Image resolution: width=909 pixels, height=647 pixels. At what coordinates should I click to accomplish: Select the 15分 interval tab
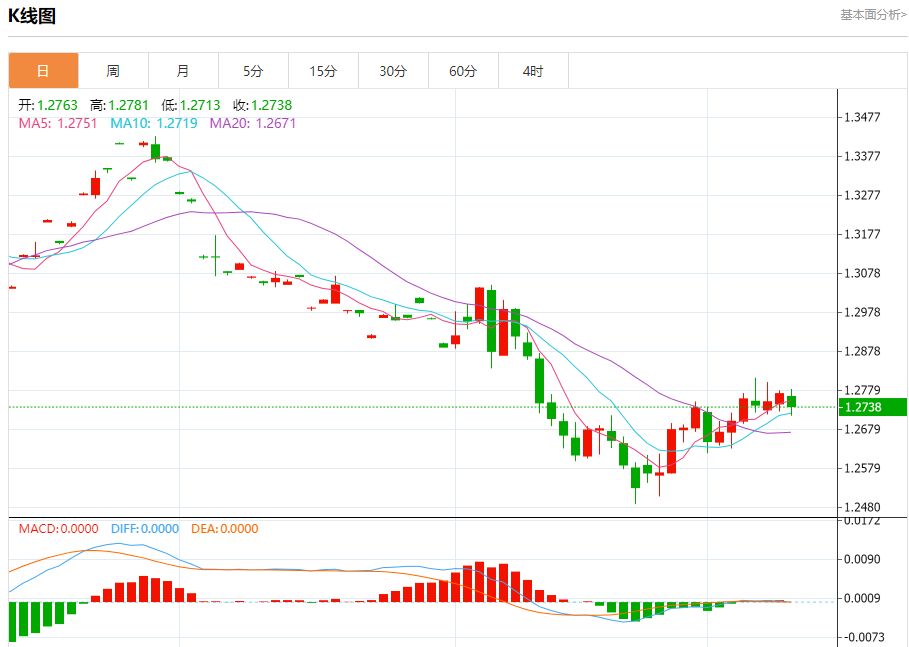click(x=323, y=71)
